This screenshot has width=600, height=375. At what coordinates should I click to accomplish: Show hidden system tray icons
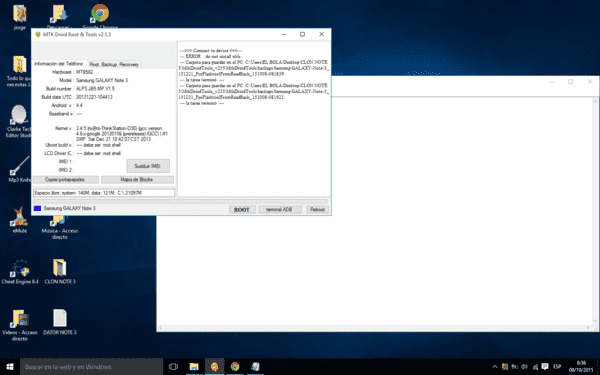coord(495,367)
